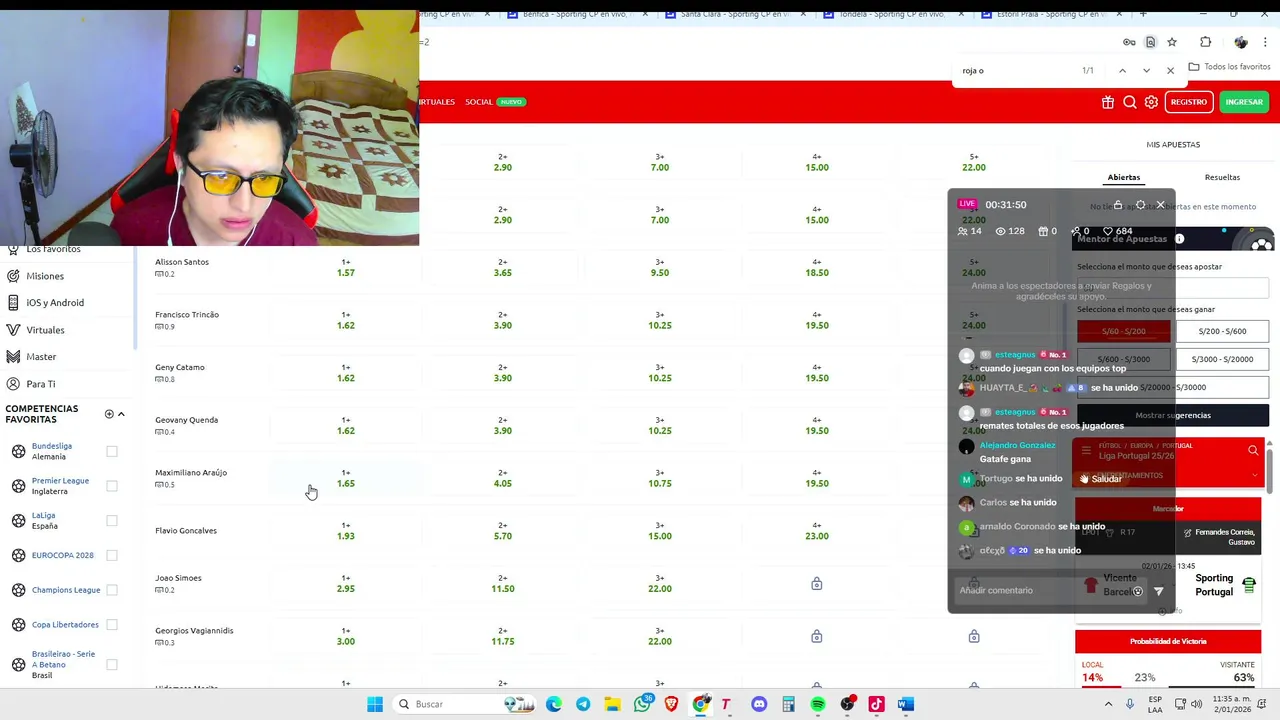Image resolution: width=1280 pixels, height=720 pixels.
Task: Search in Liga Portugal bet widget
Action: (1253, 451)
